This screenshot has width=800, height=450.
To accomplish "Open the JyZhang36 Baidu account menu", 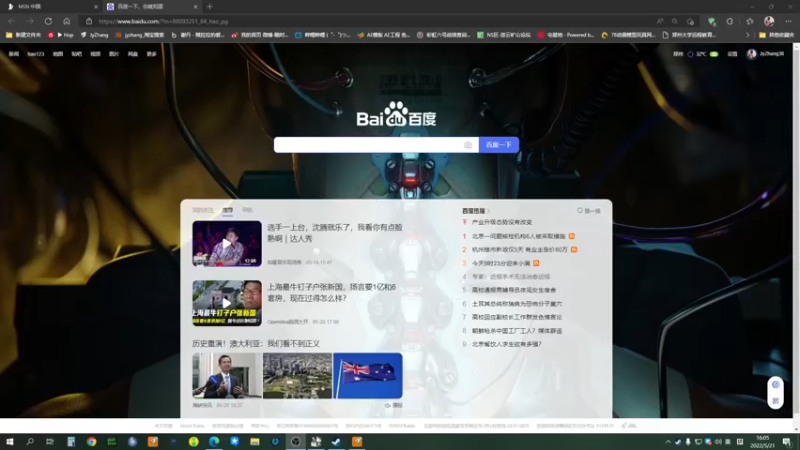I will [x=765, y=54].
